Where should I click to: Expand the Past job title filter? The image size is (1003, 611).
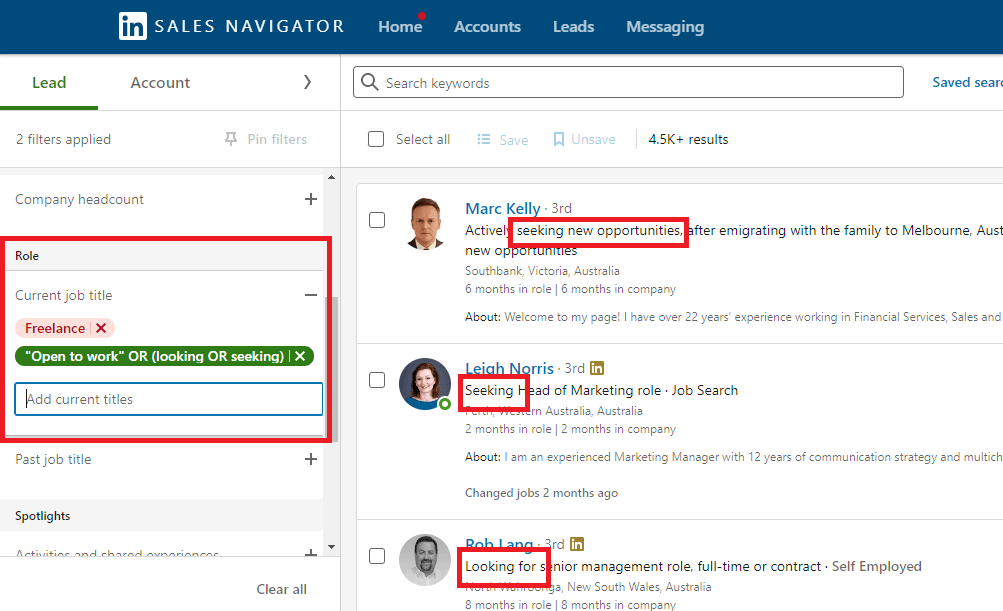pos(310,459)
